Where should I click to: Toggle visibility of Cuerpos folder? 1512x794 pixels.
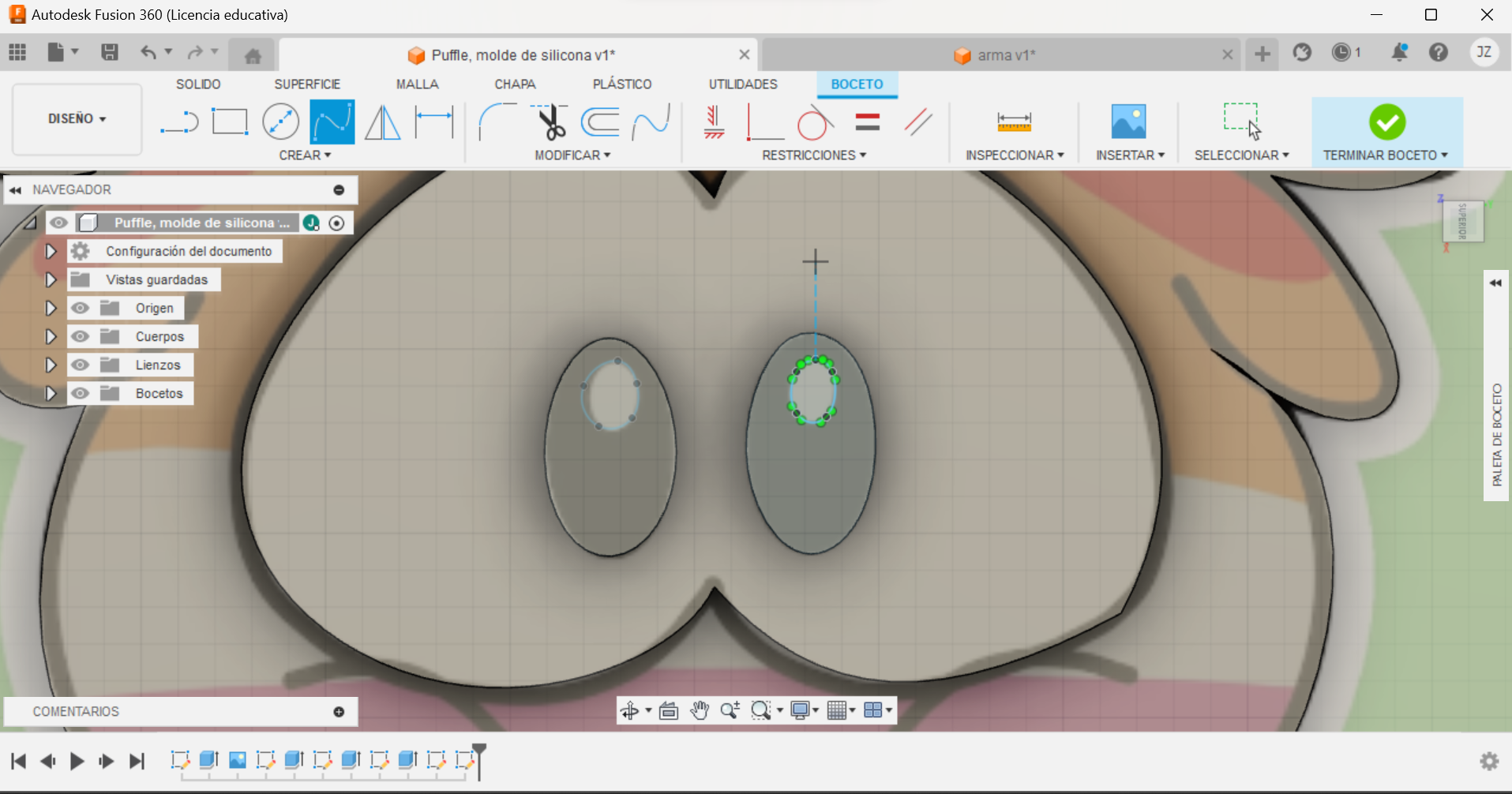[80, 336]
